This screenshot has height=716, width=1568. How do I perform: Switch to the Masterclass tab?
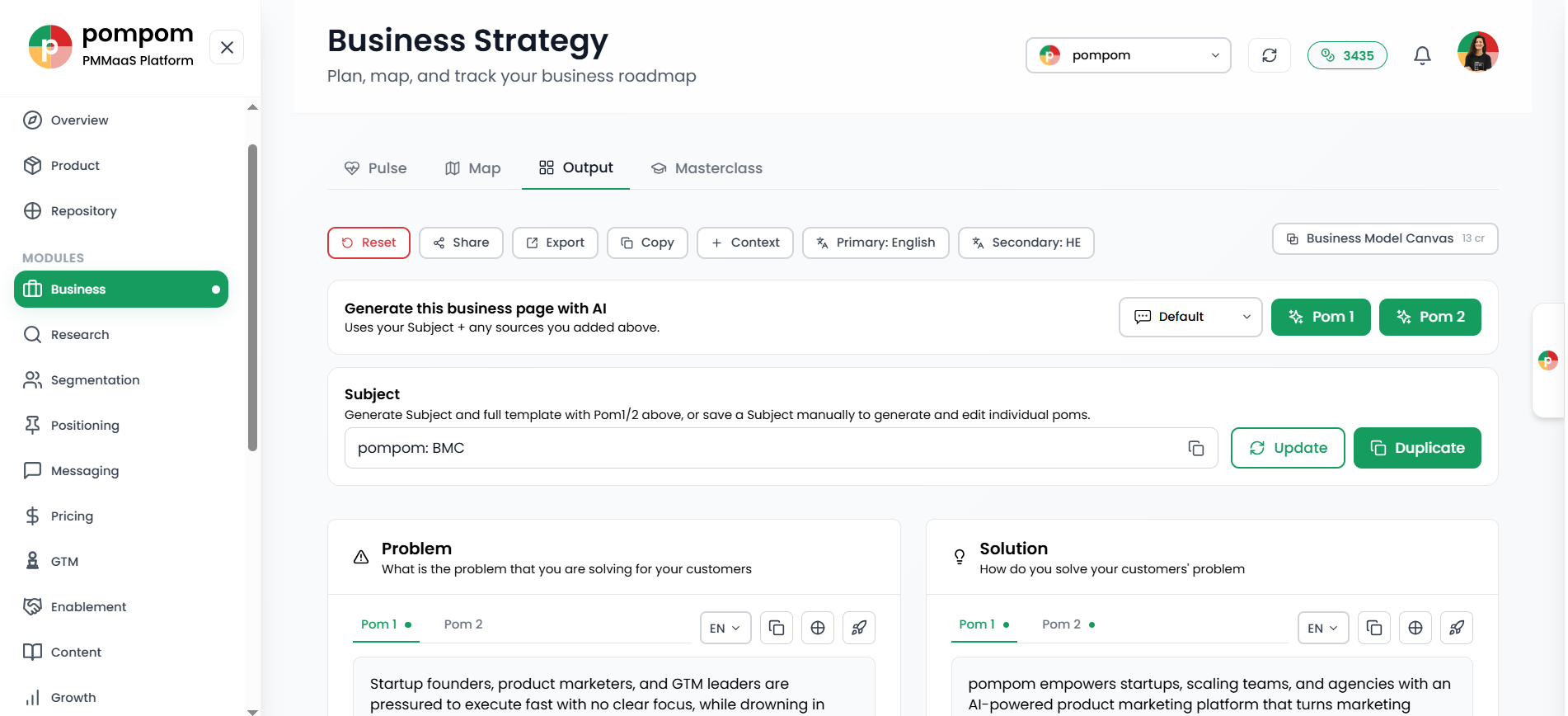coord(707,168)
